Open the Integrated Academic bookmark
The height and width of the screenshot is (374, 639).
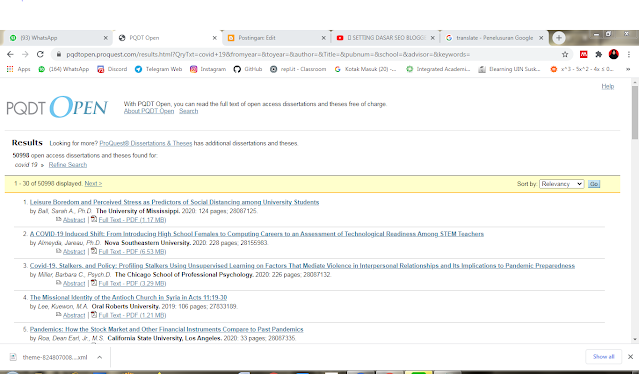coord(438,69)
